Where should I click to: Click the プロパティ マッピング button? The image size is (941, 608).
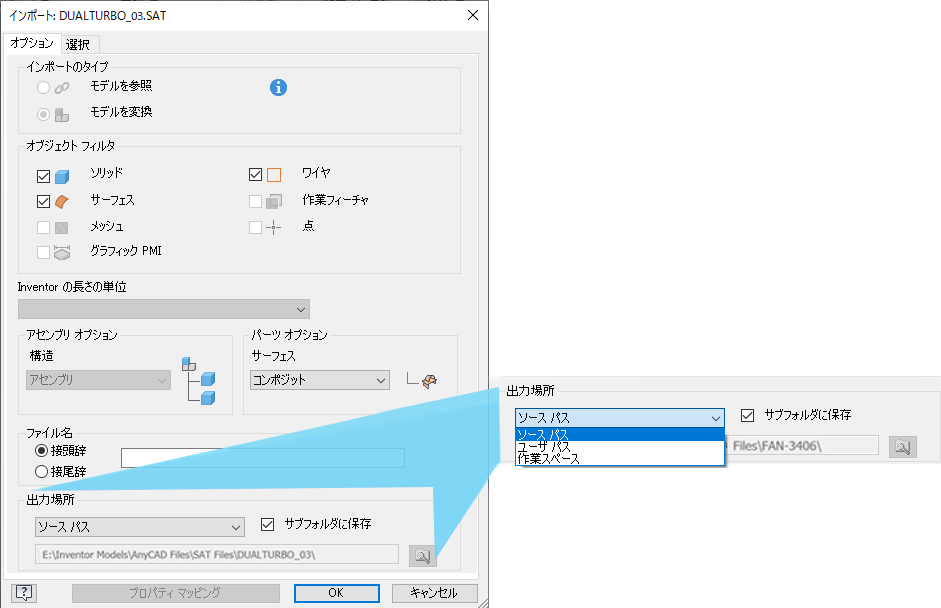(x=176, y=593)
